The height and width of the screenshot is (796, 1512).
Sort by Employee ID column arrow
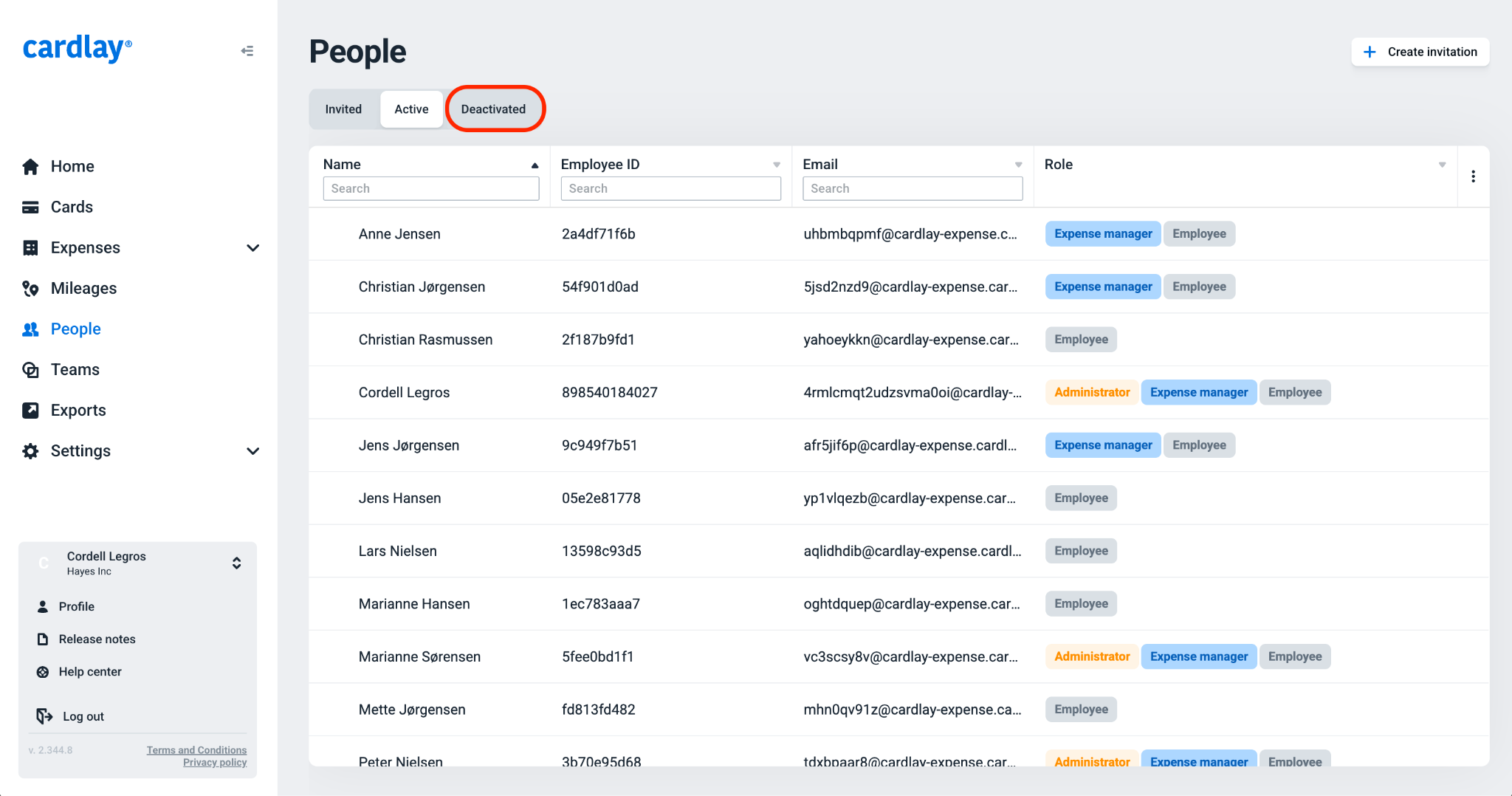(x=777, y=165)
